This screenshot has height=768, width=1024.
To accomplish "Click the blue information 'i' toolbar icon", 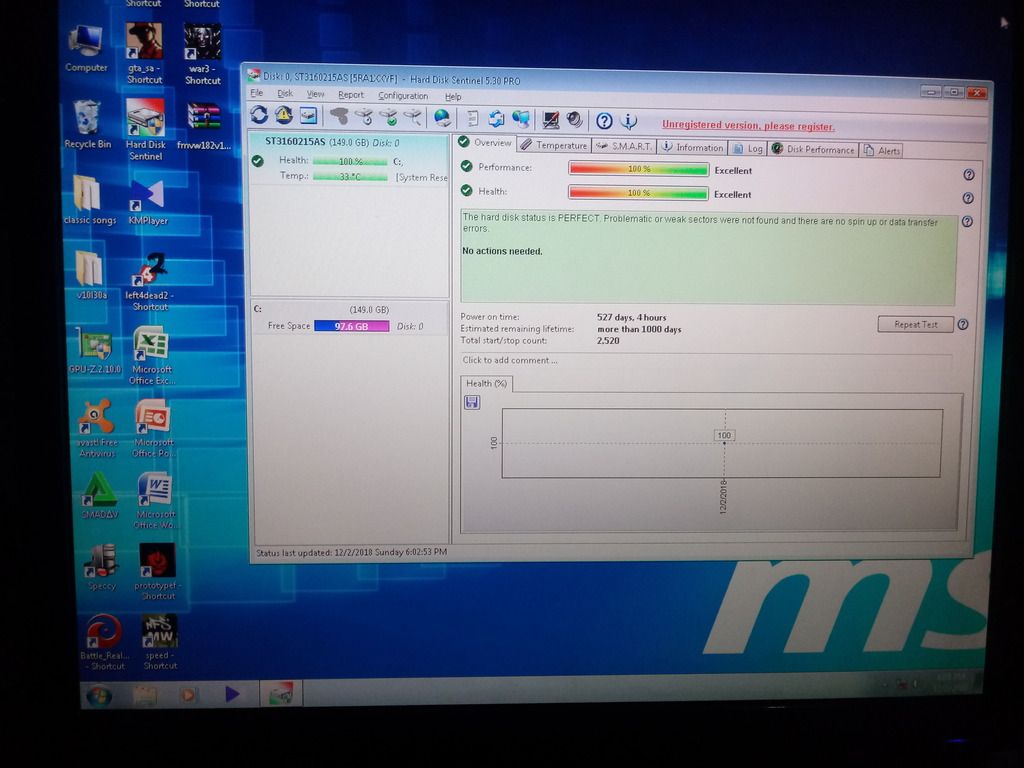I will (x=628, y=121).
